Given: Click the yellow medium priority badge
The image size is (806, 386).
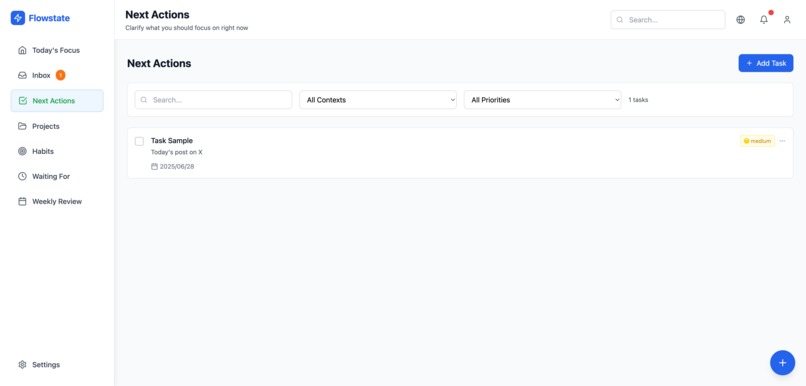Looking at the screenshot, I should (757, 141).
